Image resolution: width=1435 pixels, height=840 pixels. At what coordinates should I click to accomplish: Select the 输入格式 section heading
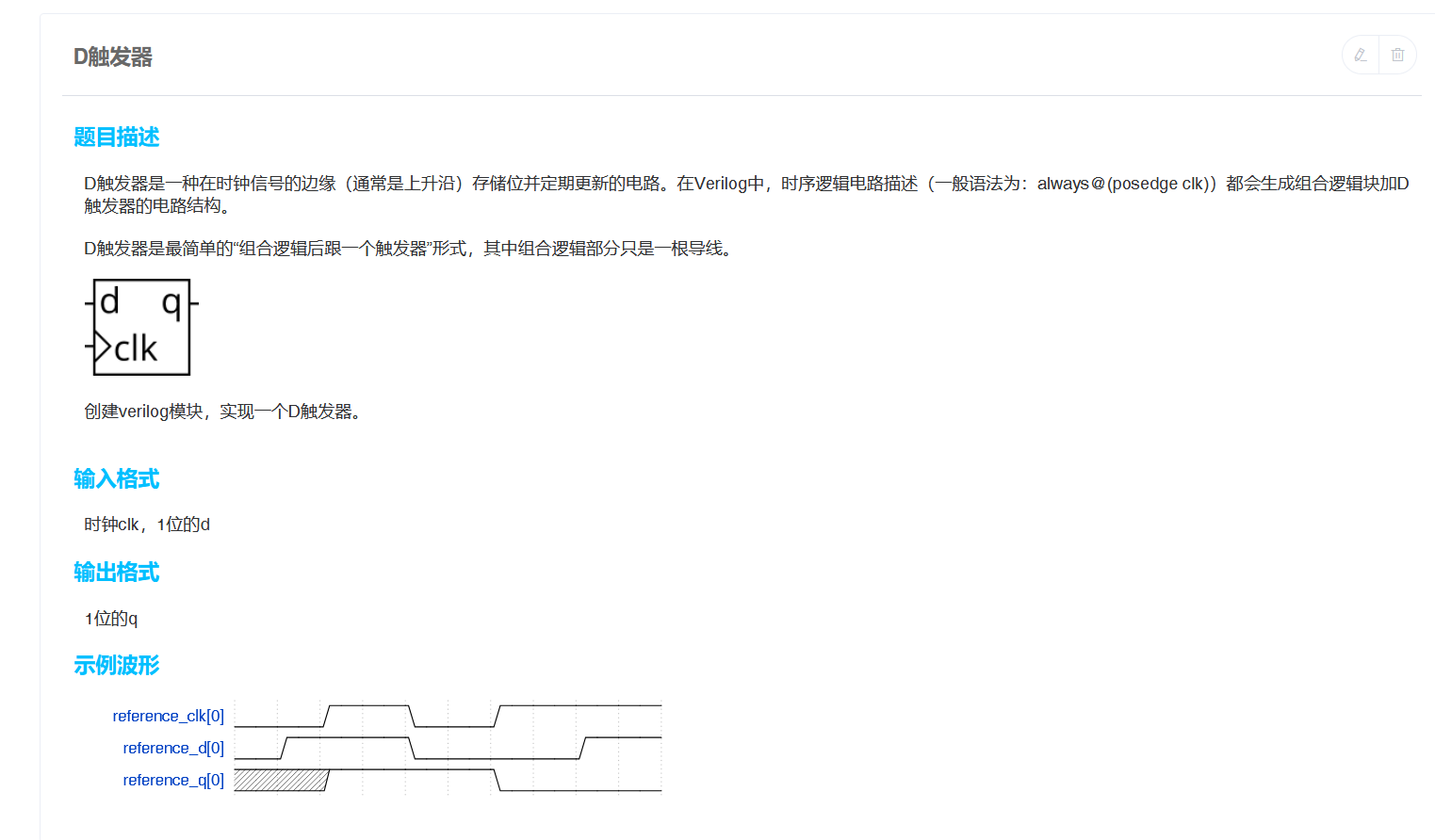(x=117, y=479)
